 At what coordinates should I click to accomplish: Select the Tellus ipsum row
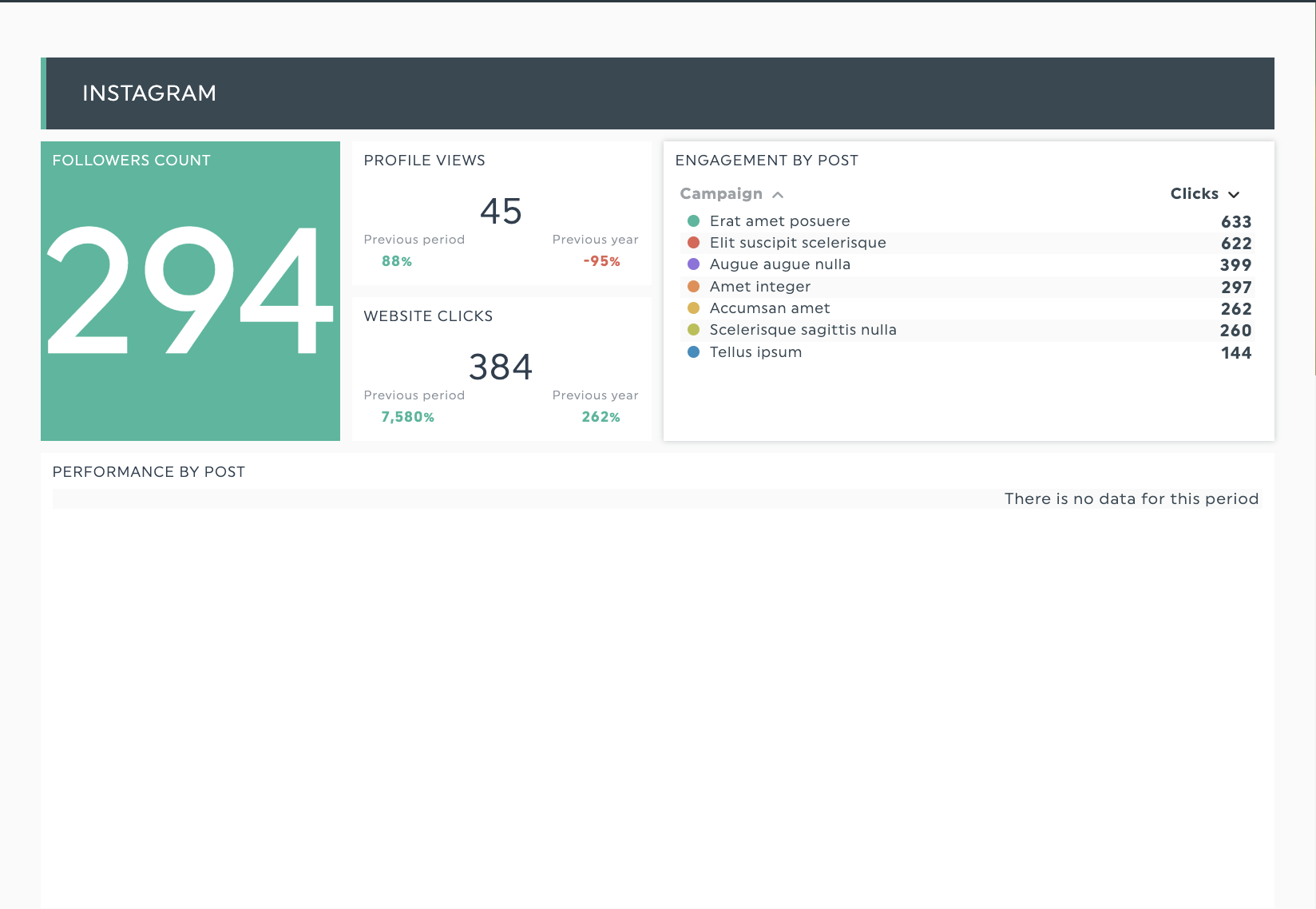tap(968, 352)
